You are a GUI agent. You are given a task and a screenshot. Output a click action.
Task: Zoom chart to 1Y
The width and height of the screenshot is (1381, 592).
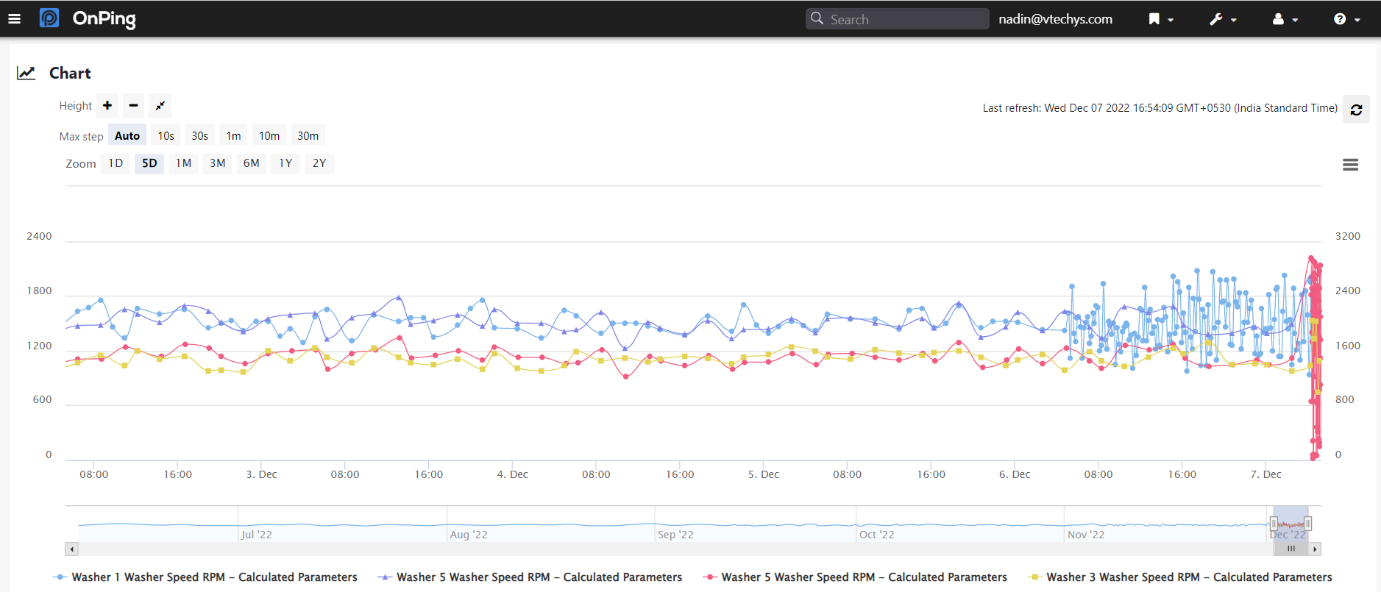click(285, 163)
